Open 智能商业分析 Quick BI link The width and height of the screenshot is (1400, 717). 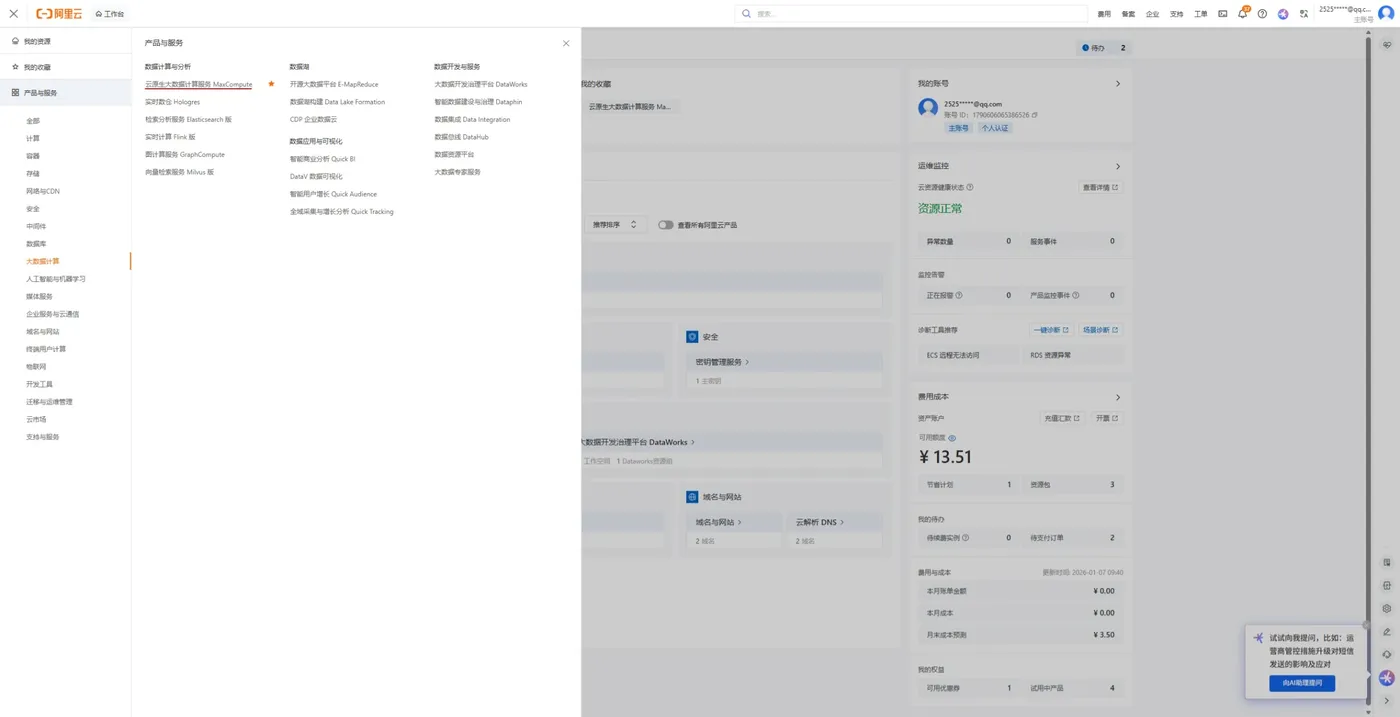pos(322,159)
